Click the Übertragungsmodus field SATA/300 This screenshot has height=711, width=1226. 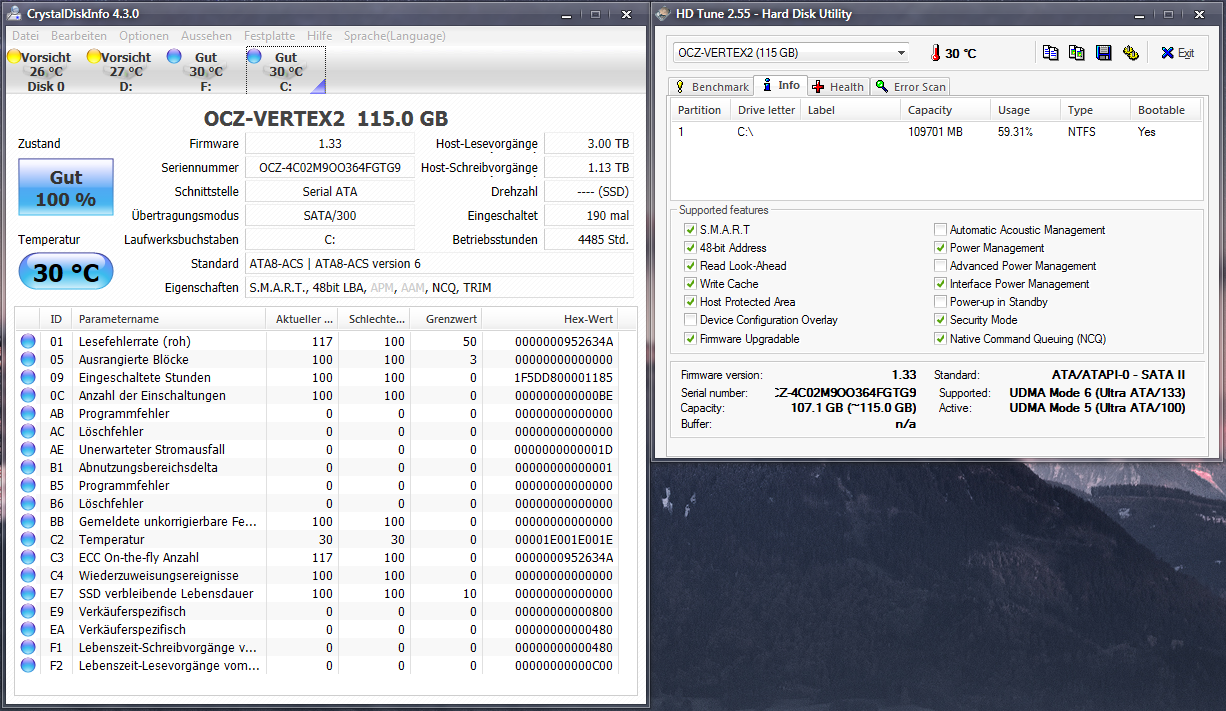329,216
